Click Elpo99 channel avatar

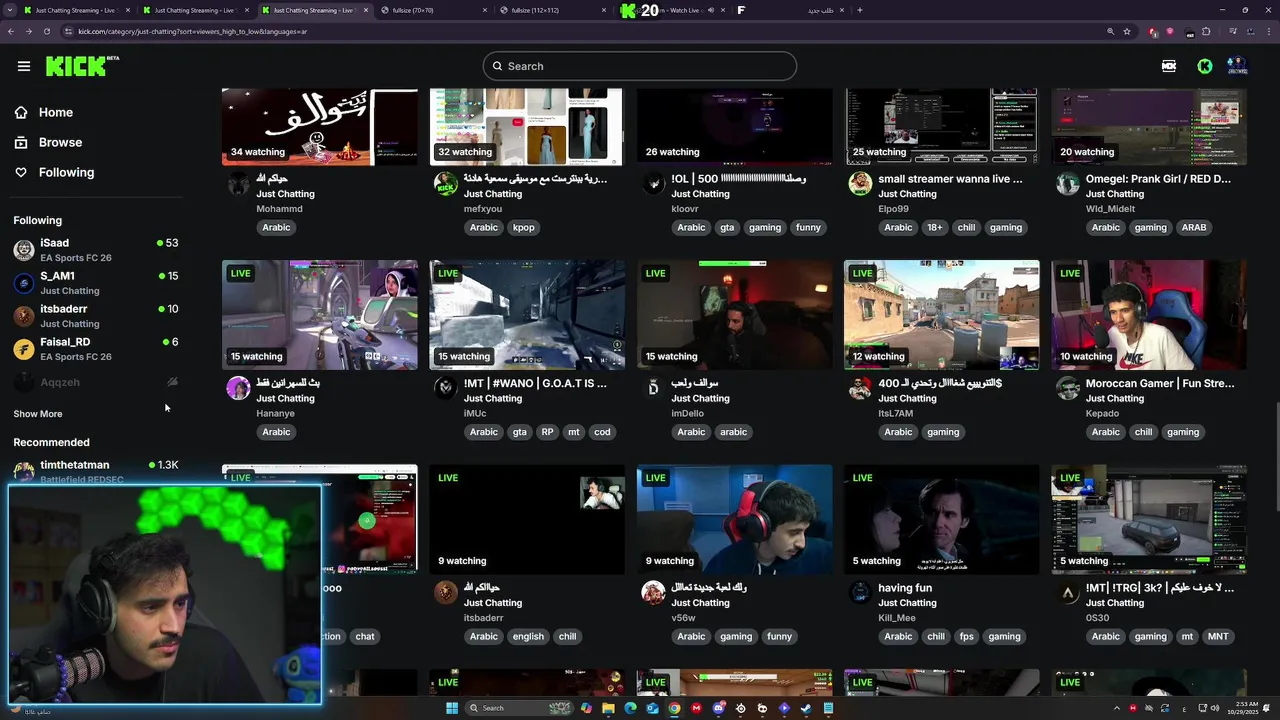(x=860, y=184)
